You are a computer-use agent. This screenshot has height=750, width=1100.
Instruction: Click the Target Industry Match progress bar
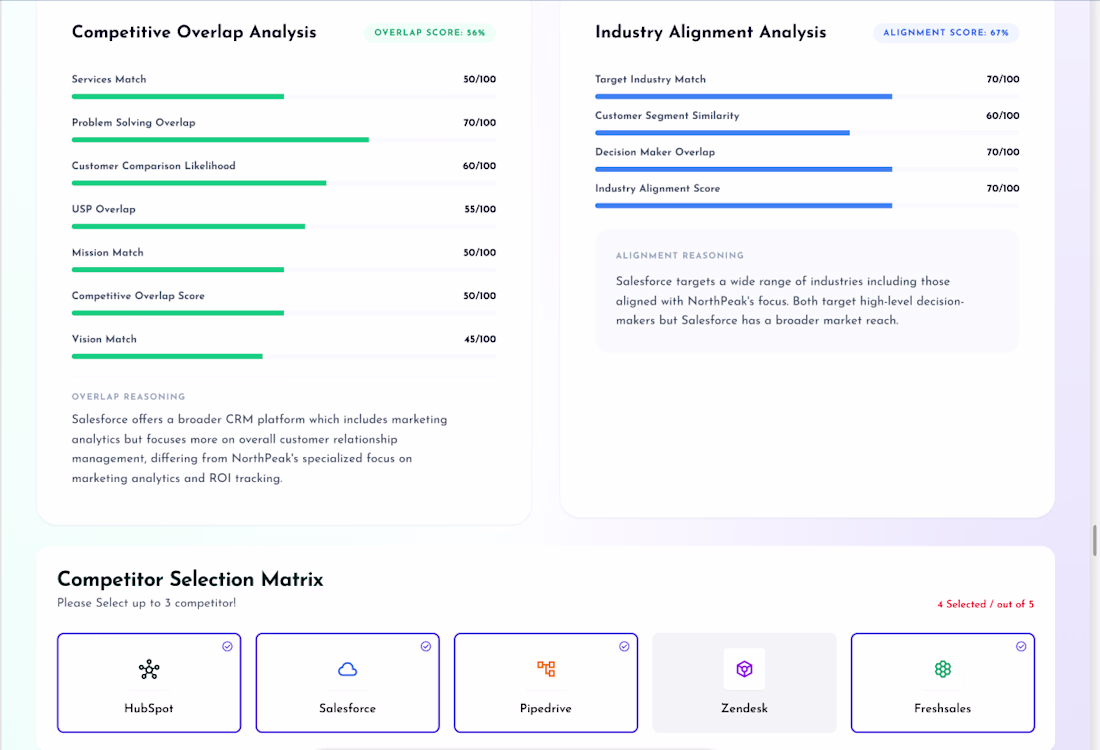(807, 96)
